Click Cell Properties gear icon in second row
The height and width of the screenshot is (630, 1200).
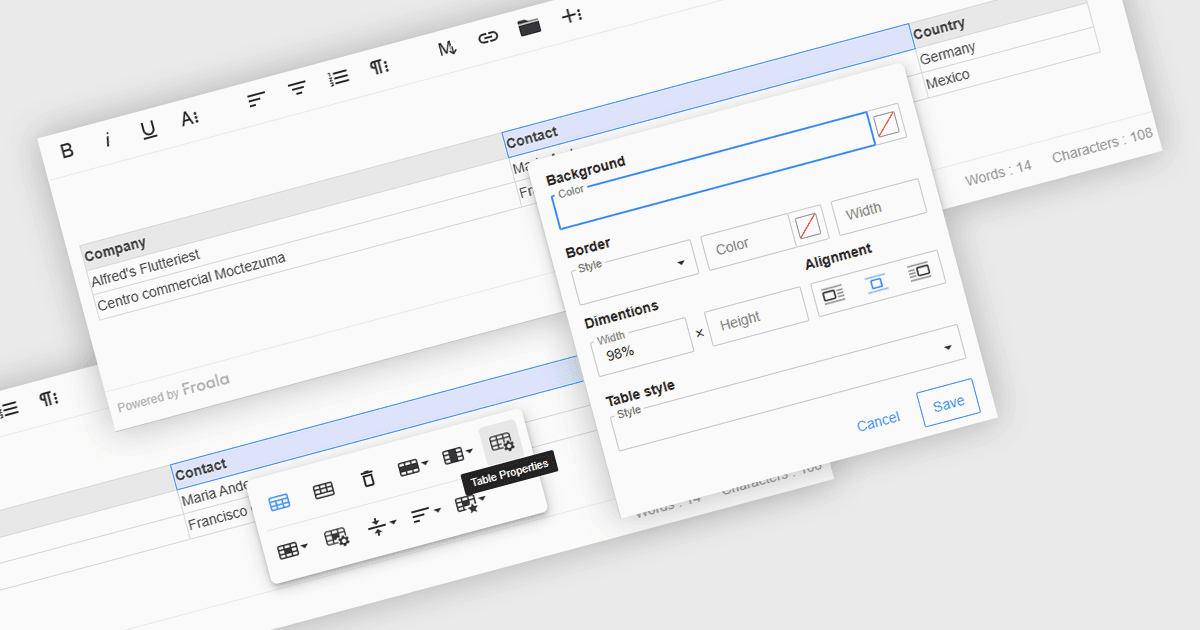[337, 537]
